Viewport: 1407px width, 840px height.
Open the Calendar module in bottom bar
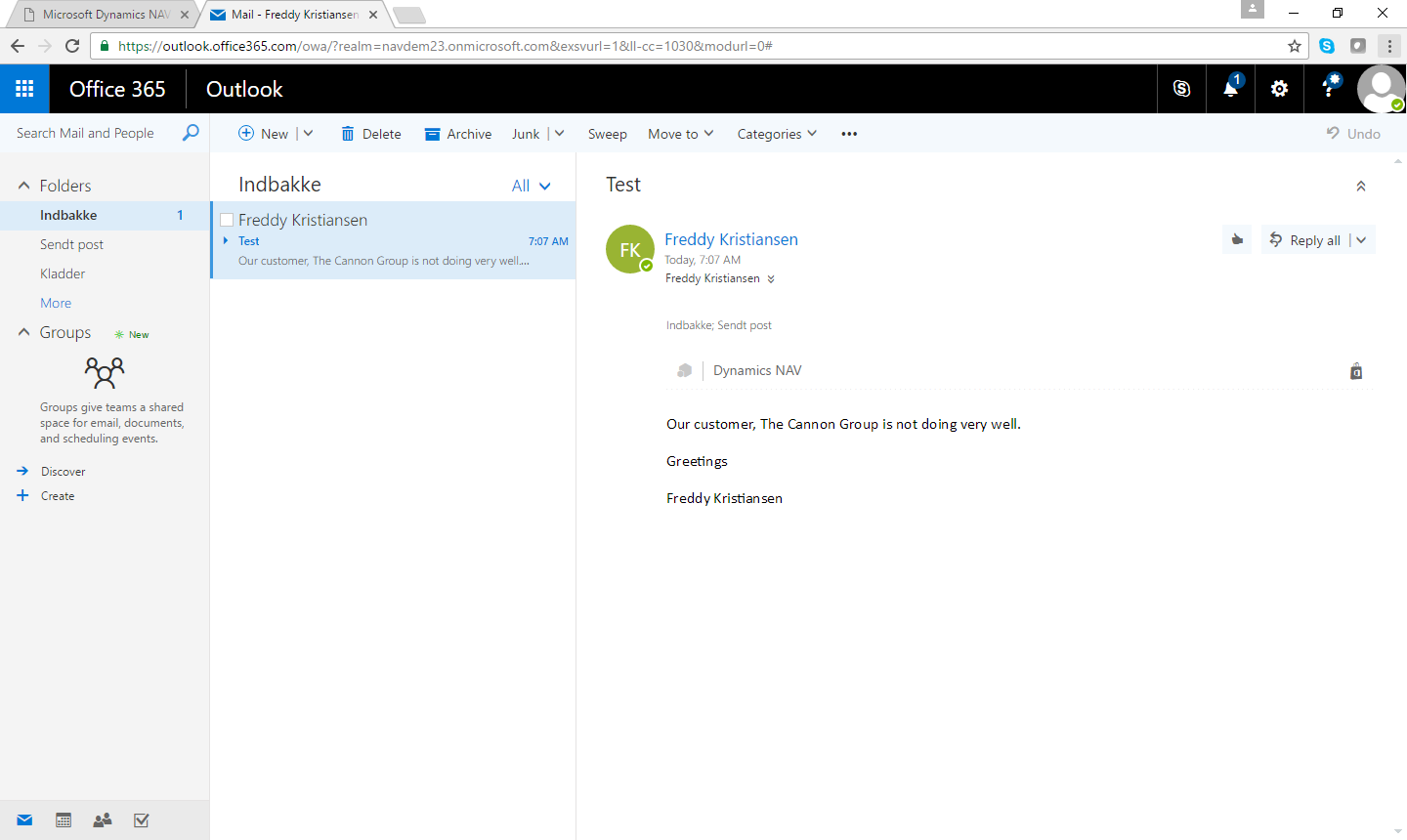[x=64, y=820]
